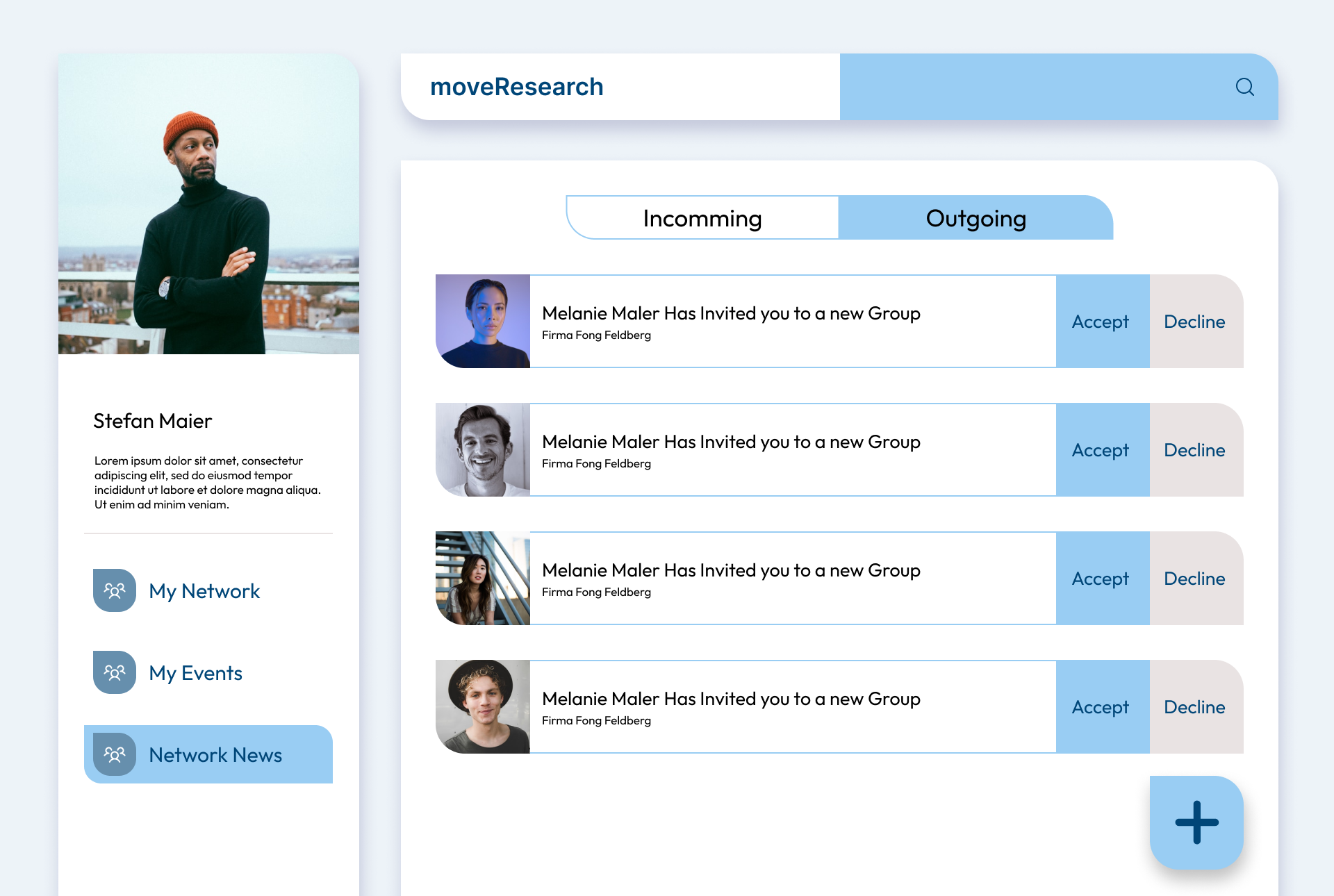This screenshot has width=1334, height=896.
Task: Switch to the Incomming tab
Action: [702, 218]
